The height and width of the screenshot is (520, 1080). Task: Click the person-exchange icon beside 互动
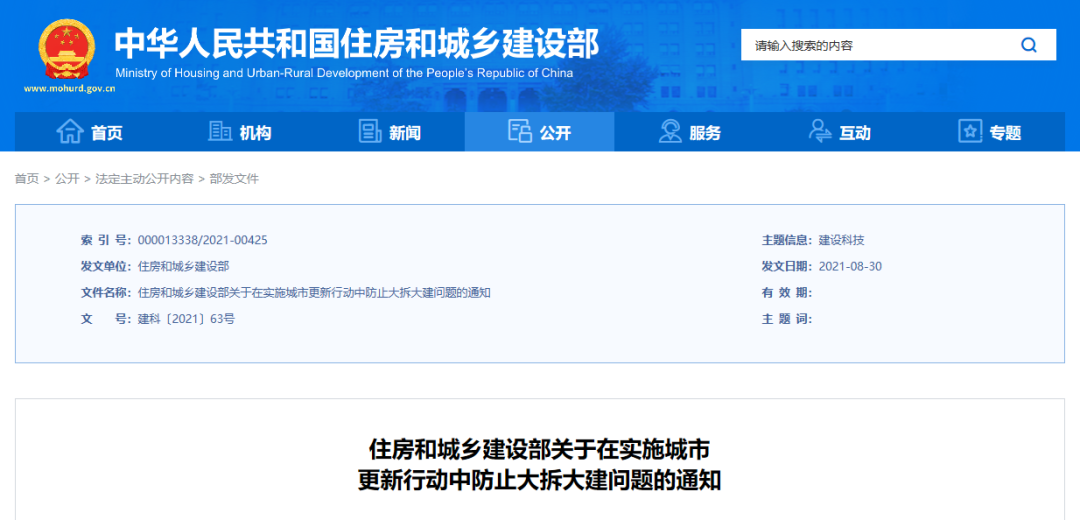(820, 132)
